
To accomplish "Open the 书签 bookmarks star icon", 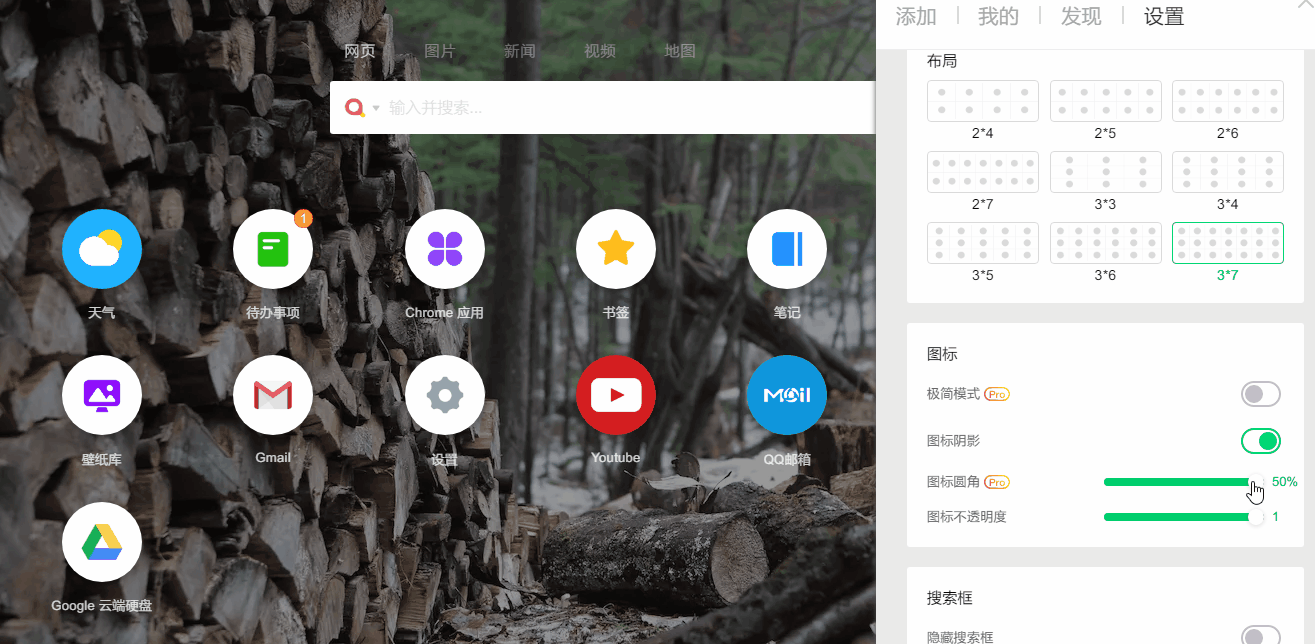I will [x=616, y=249].
